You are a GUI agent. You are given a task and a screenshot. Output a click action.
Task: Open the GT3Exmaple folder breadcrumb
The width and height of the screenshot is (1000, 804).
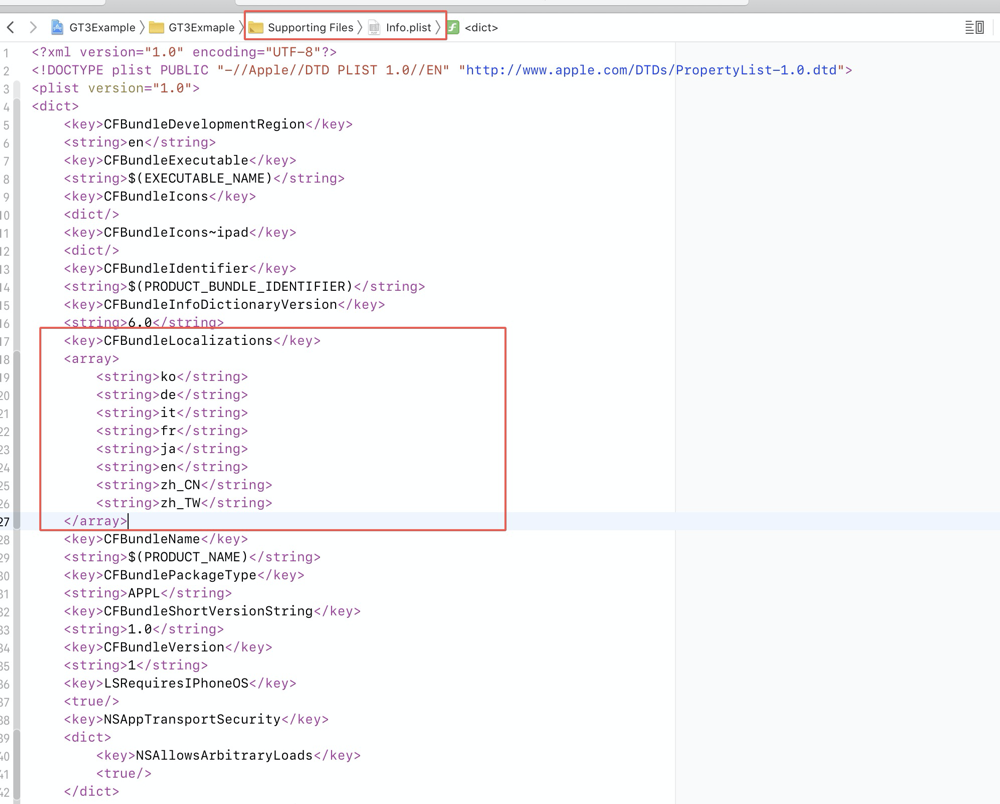200,28
